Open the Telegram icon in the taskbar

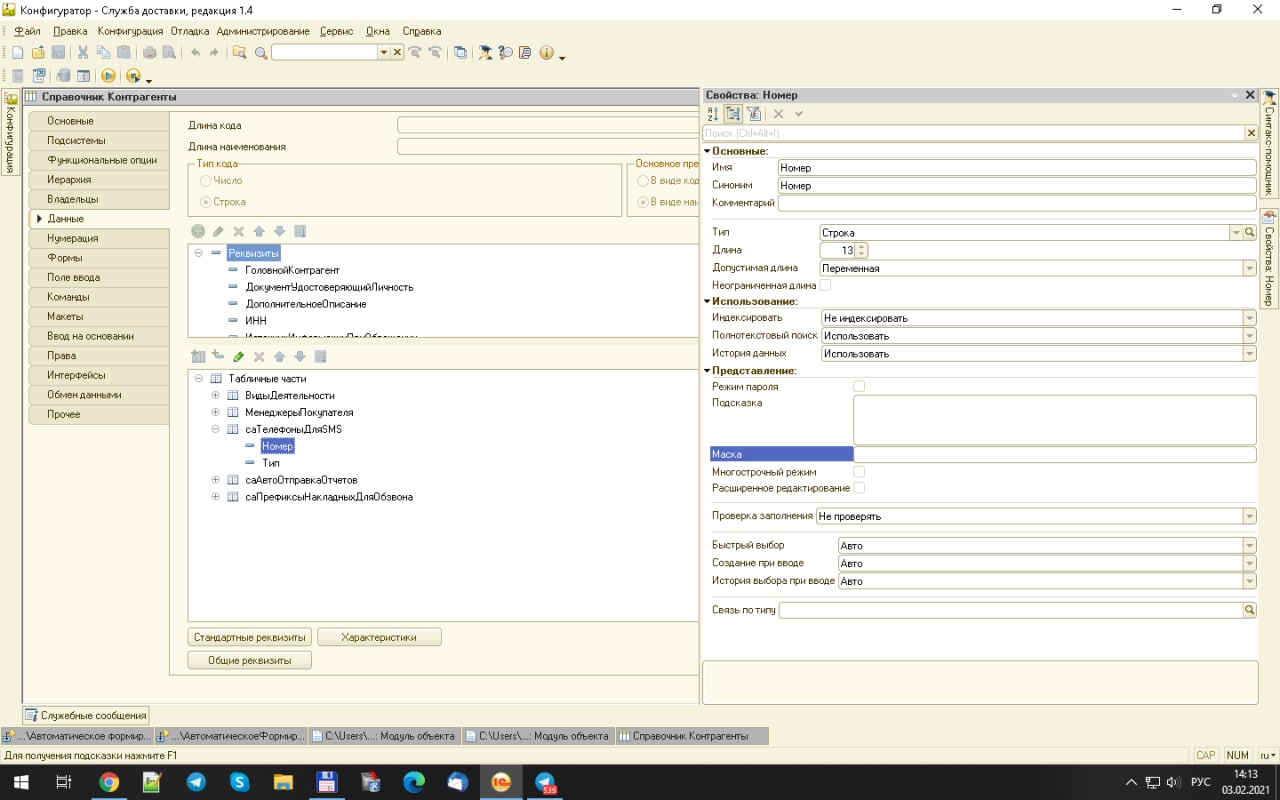(196, 782)
